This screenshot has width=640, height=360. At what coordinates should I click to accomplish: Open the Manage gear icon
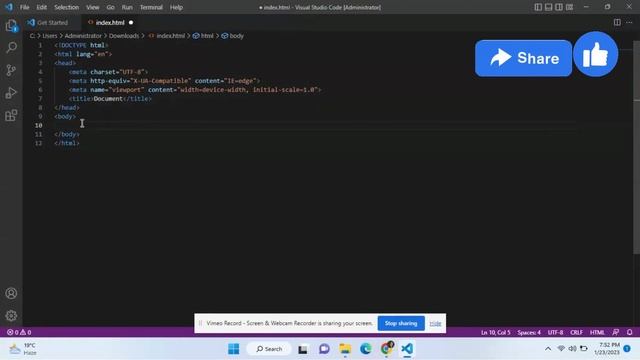11,315
